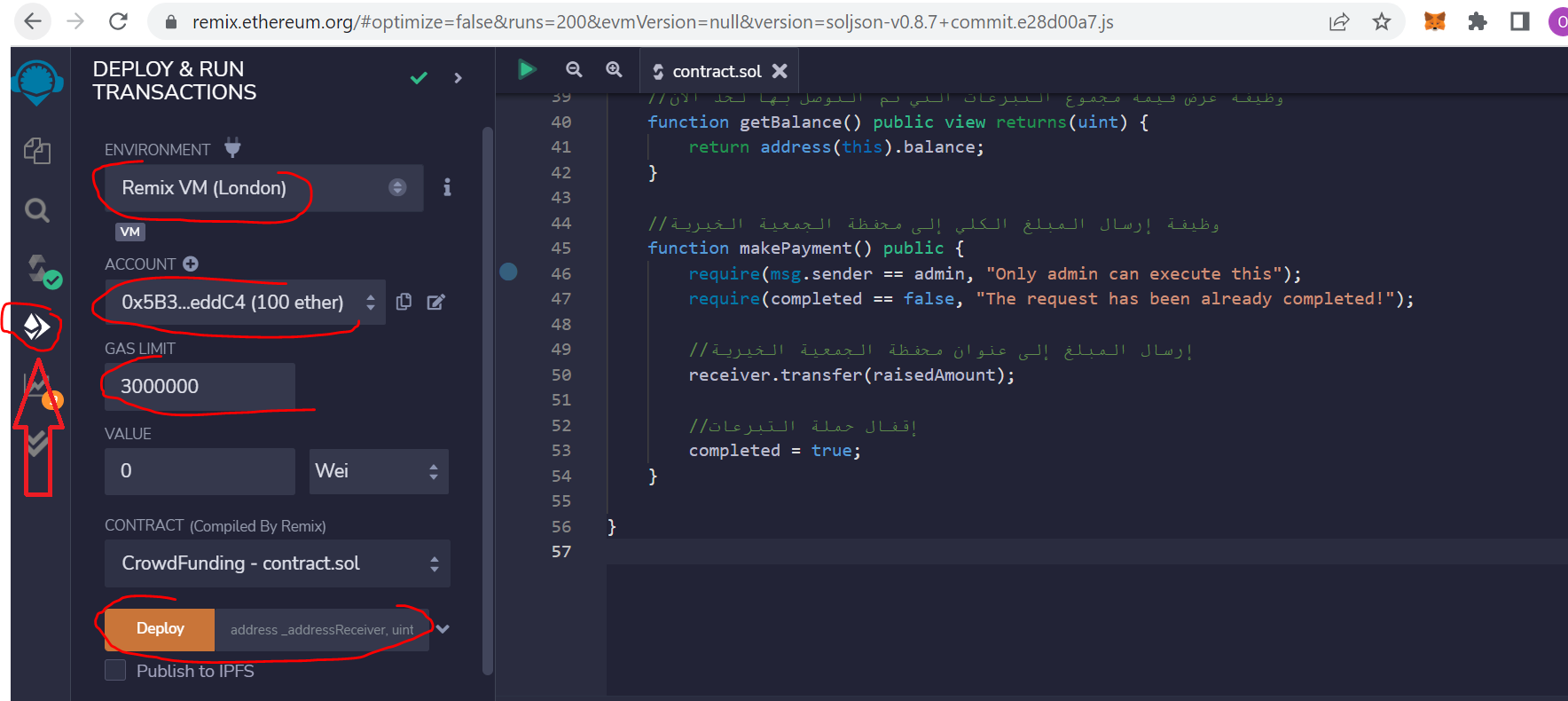This screenshot has height=701, width=1568.
Task: Click line 45 makePayment function declaration
Action: 805,248
